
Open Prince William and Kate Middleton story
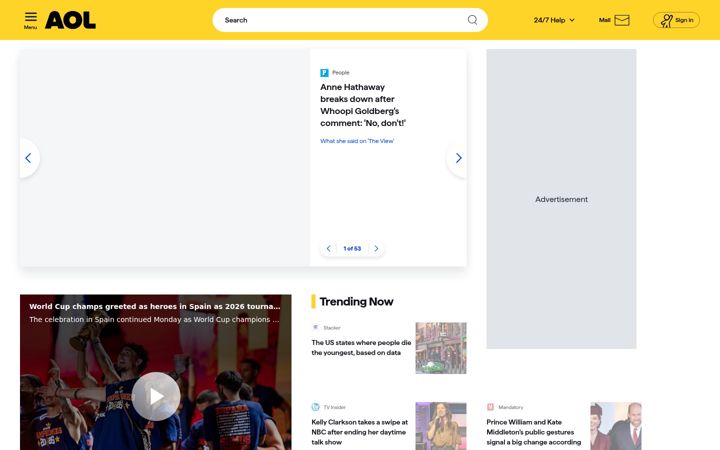tap(534, 432)
